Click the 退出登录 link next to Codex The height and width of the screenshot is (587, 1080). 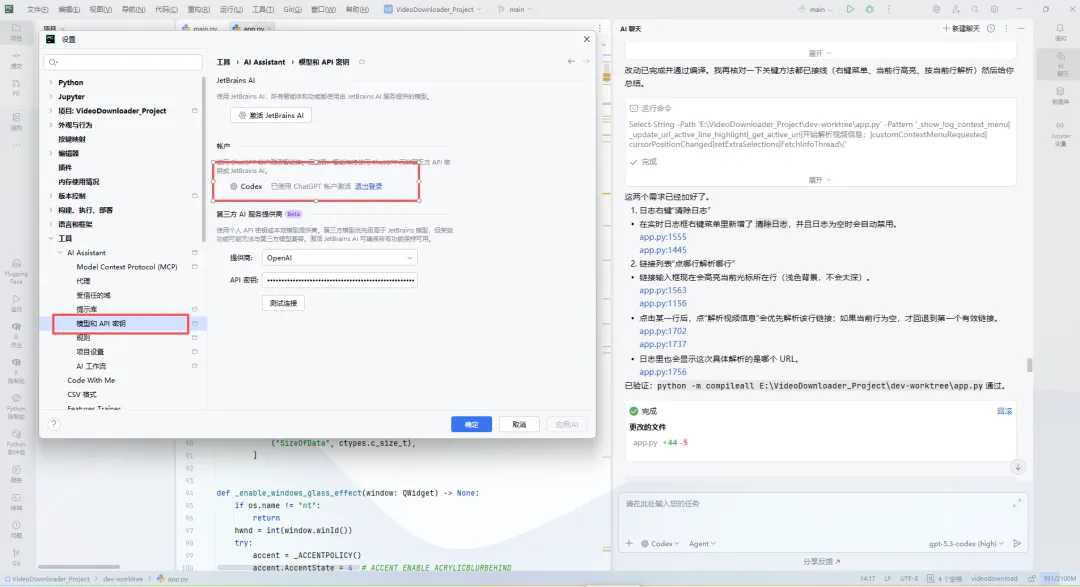tap(368, 187)
